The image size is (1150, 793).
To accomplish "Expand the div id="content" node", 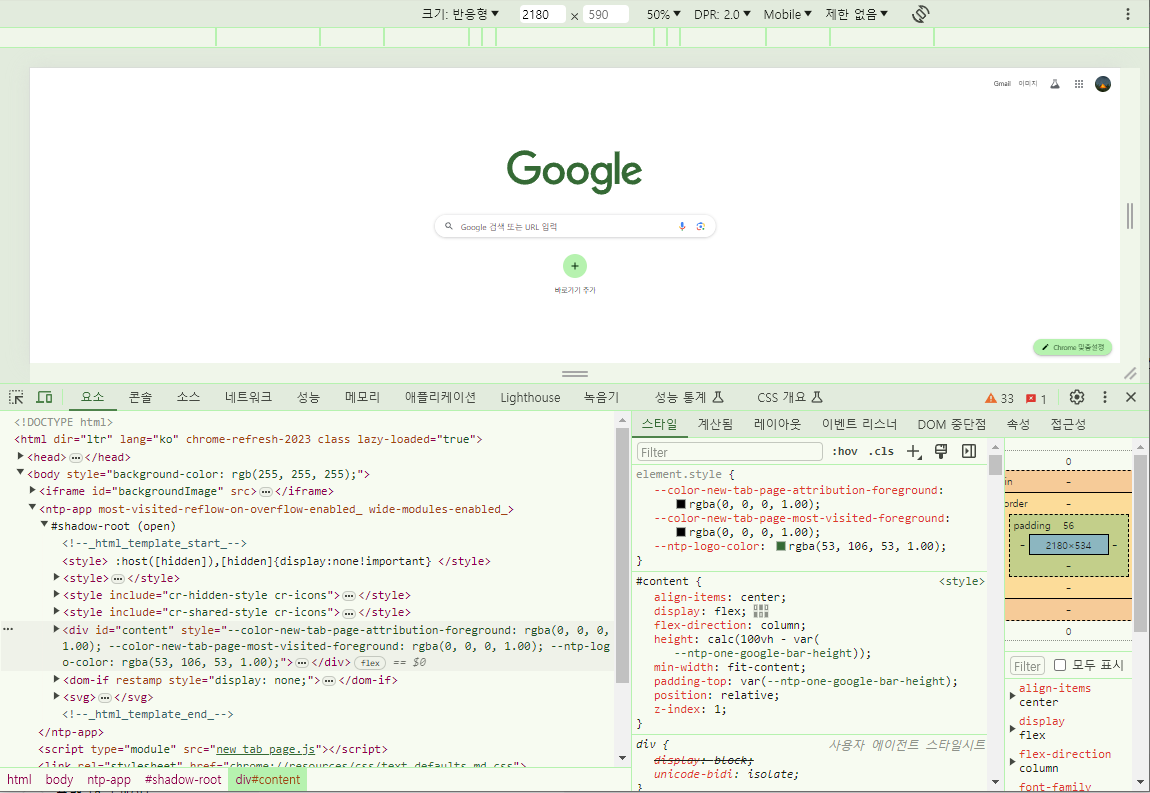I will (56, 629).
